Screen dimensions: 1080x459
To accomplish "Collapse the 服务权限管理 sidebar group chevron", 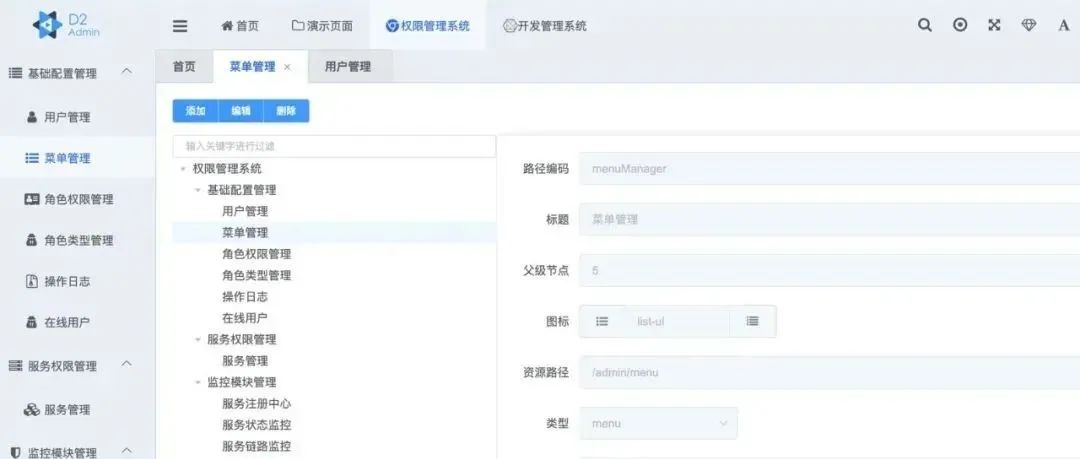I will point(127,364).
